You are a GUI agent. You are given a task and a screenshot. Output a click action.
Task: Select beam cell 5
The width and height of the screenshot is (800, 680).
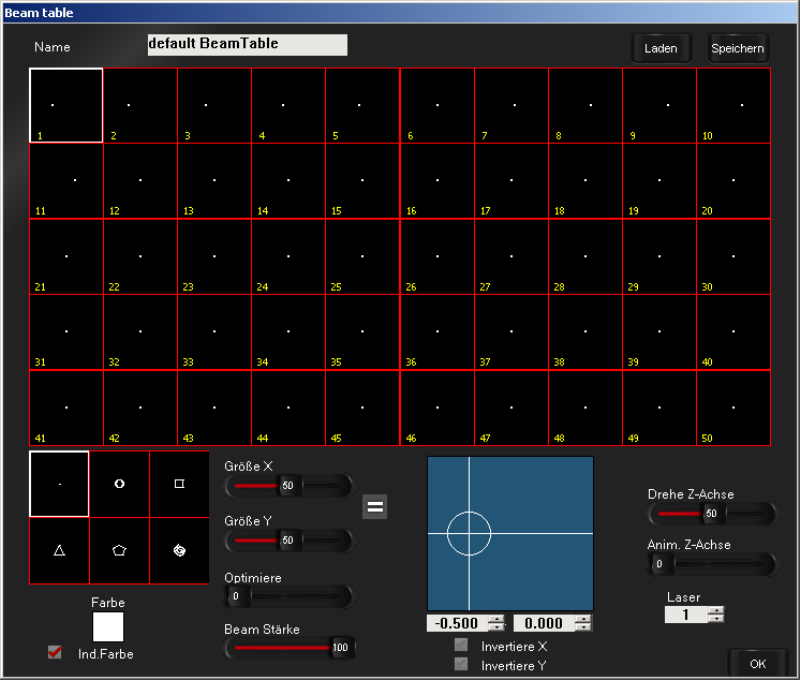pos(363,105)
